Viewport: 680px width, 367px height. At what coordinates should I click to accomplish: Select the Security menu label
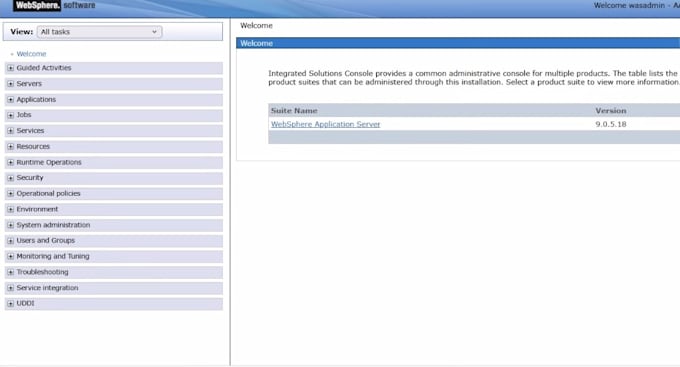[30, 177]
